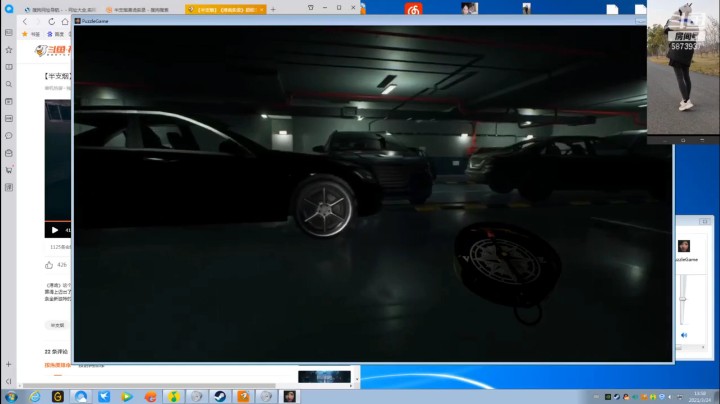Open the Baidu paw bookmark
Viewport: 720px width, 404px height.
(x=56, y=34)
